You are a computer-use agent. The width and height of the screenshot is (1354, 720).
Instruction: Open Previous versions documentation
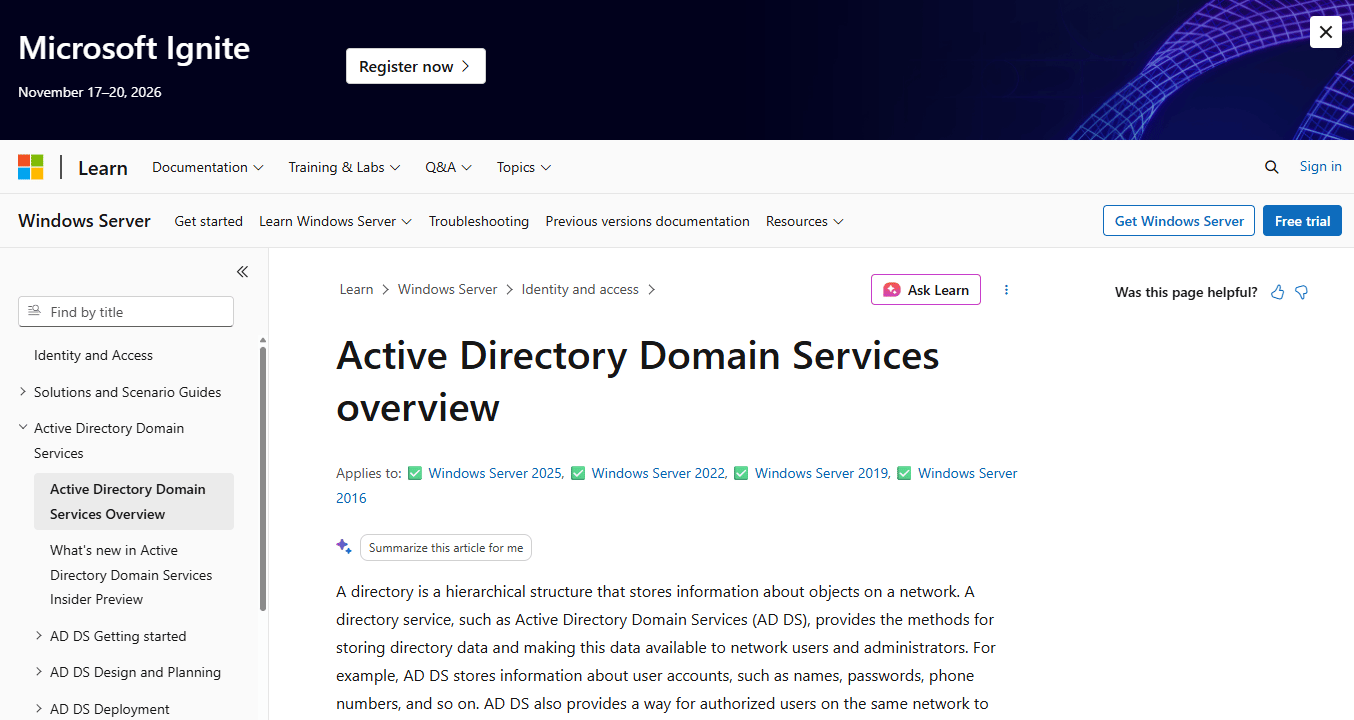[x=648, y=221]
